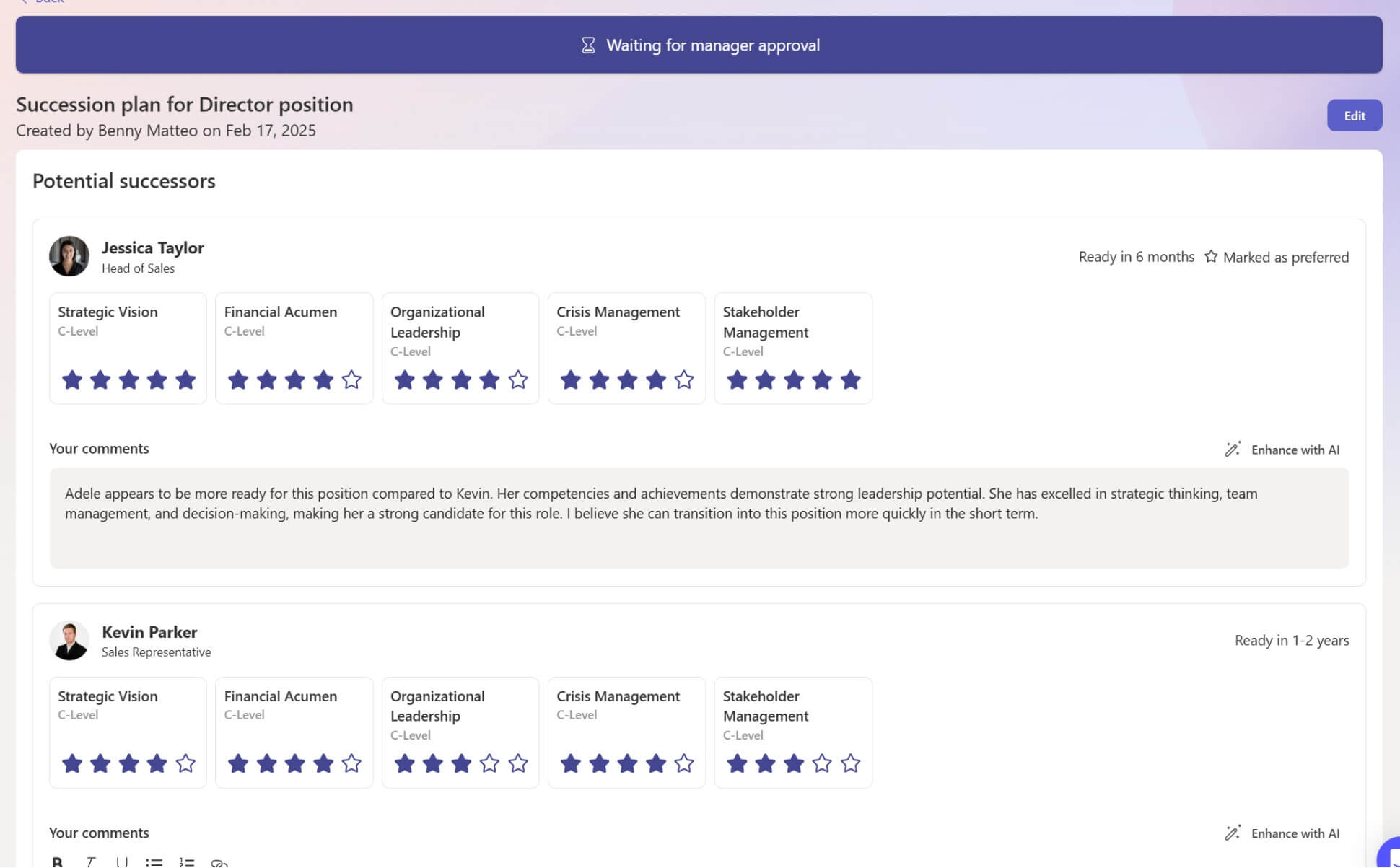Set Jessica's Financial Acumen to five stars
The height and width of the screenshot is (868, 1400).
[351, 380]
